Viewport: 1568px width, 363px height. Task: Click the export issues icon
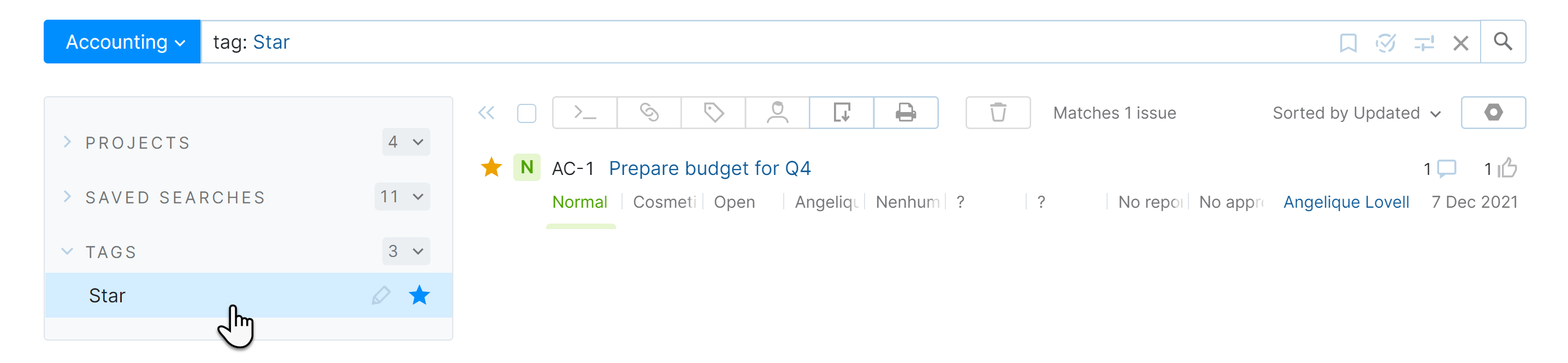[841, 112]
